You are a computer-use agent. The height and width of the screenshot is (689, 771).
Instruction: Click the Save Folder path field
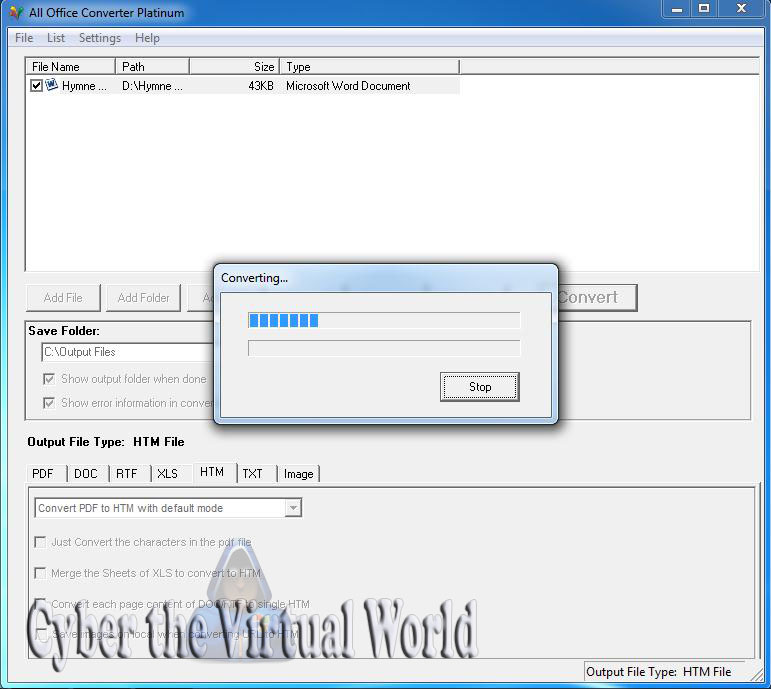click(x=128, y=352)
